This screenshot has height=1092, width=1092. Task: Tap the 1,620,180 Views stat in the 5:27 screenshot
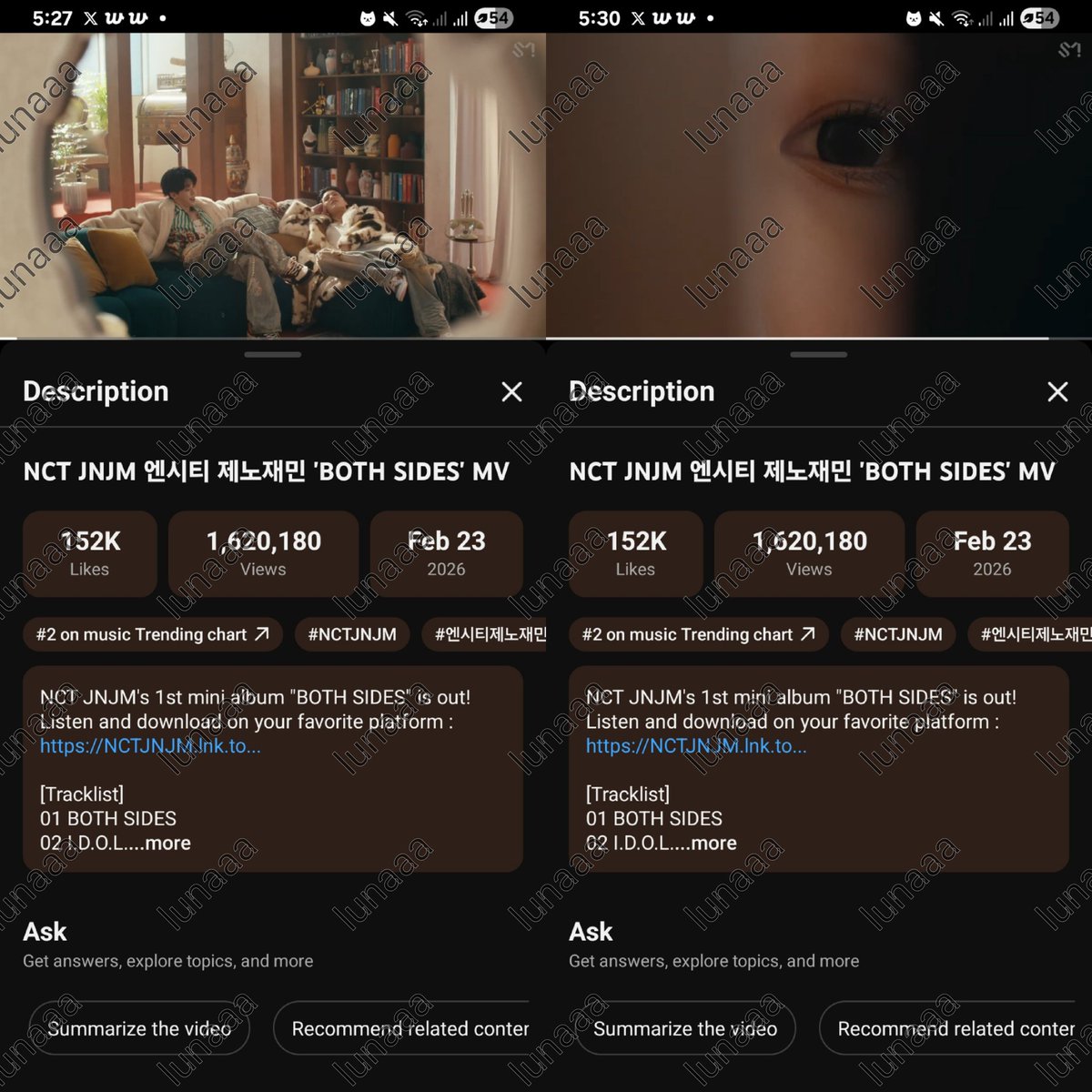click(264, 553)
